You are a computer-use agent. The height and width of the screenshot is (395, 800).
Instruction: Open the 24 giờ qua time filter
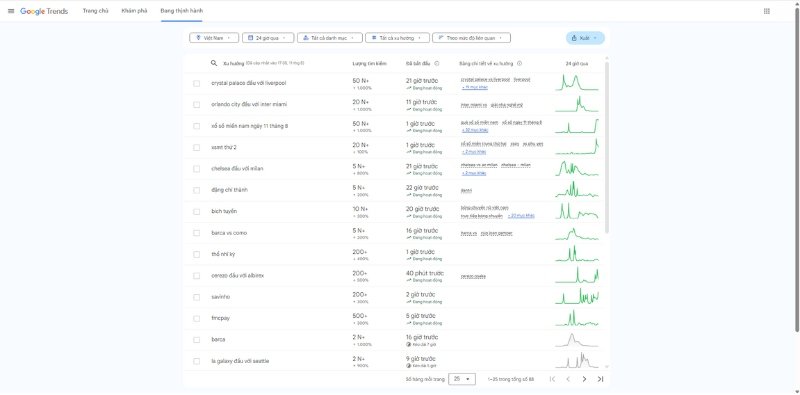[268, 38]
